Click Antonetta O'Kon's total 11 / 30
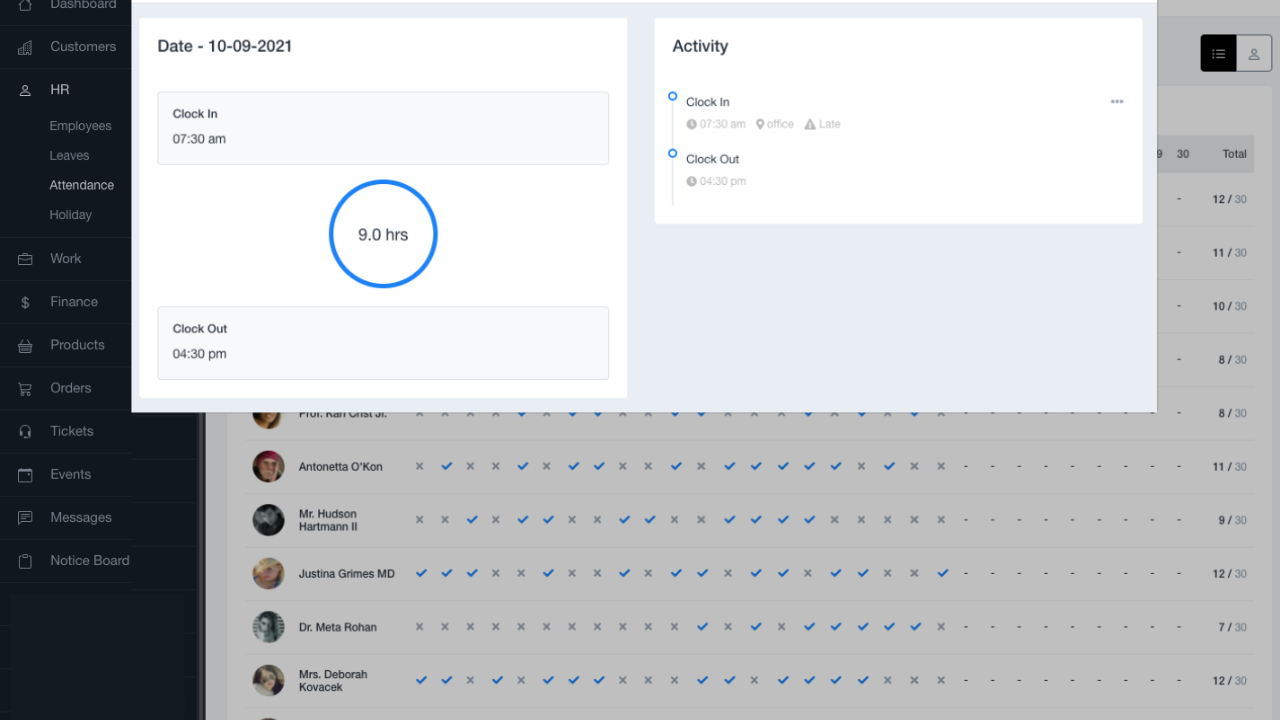Viewport: 1280px width, 720px height. click(x=1230, y=467)
